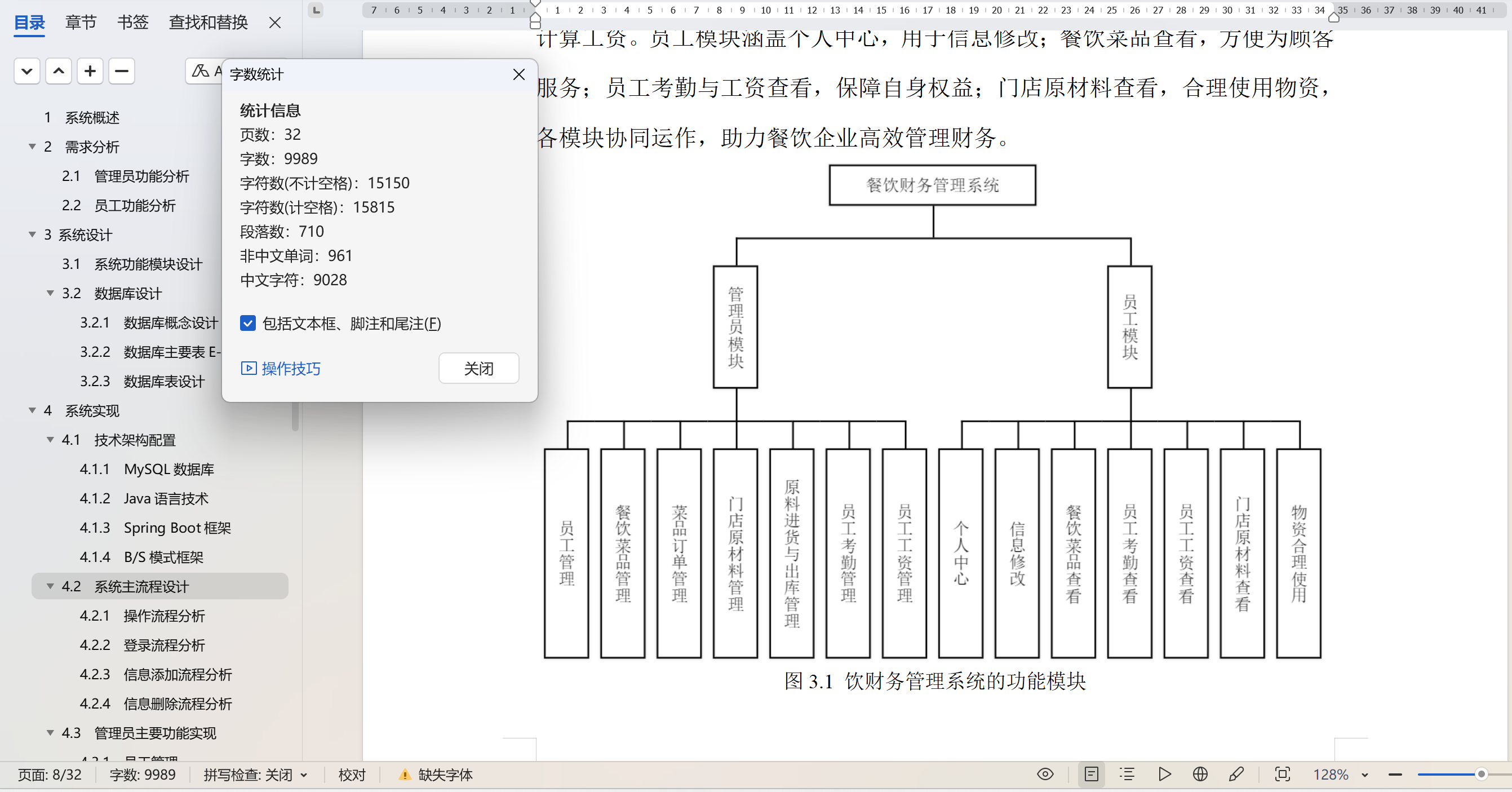Viewport: 1512px width, 792px height.
Task: Click the reading mode play icon
Action: [1164, 775]
